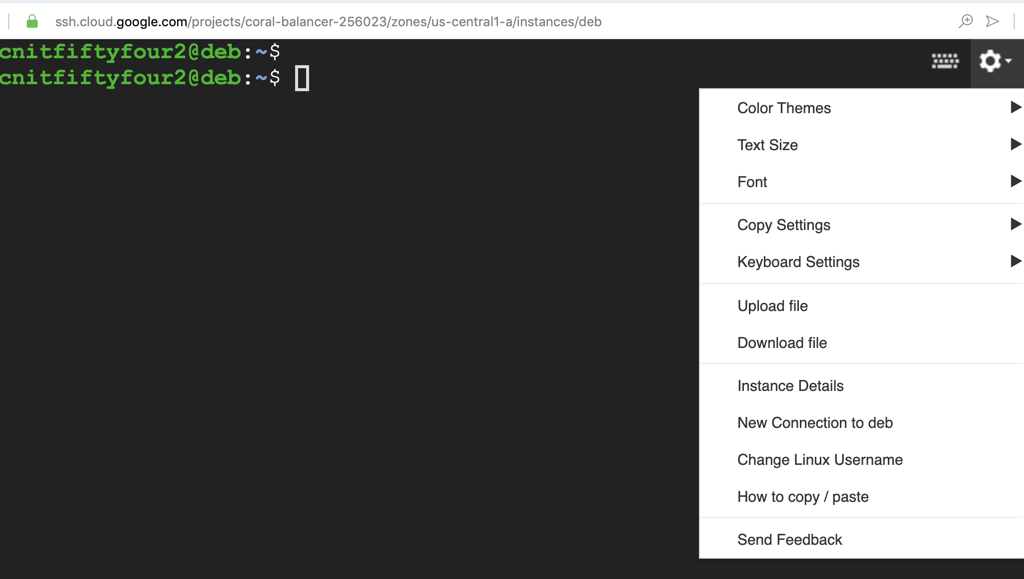Viewport: 1024px width, 579px height.
Task: Click the zoom magnifier icon in address bar
Action: [966, 21]
